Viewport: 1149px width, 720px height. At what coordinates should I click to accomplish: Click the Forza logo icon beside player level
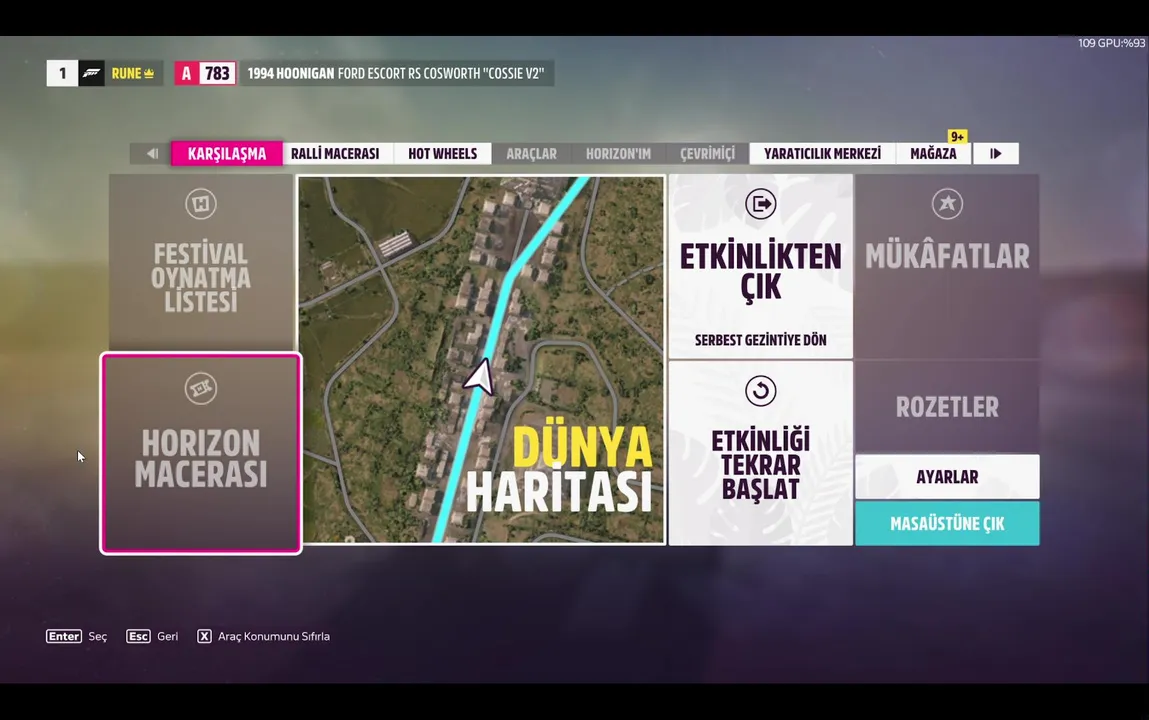point(92,73)
